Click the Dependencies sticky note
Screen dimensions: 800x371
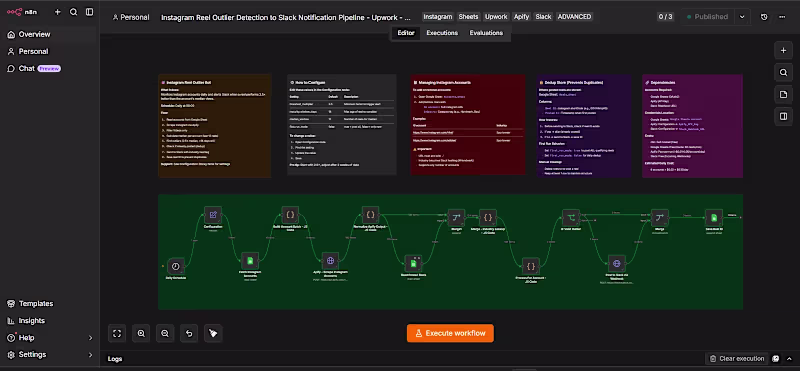click(x=692, y=126)
